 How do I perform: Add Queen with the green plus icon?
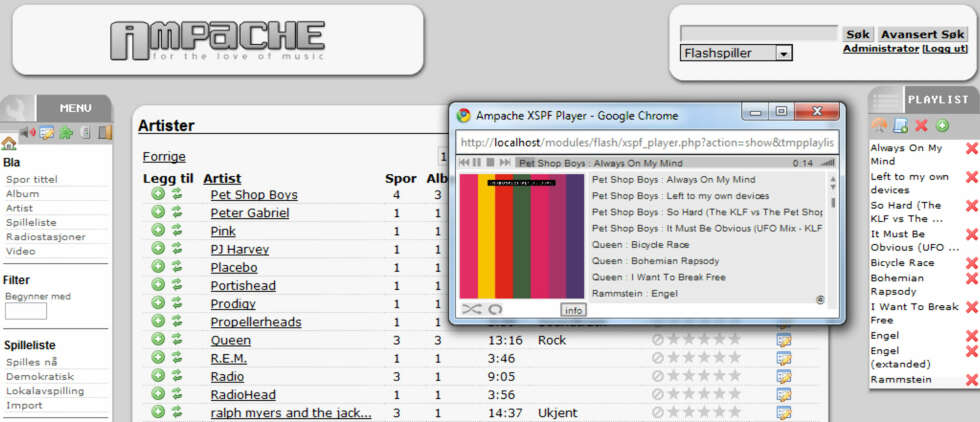158,339
